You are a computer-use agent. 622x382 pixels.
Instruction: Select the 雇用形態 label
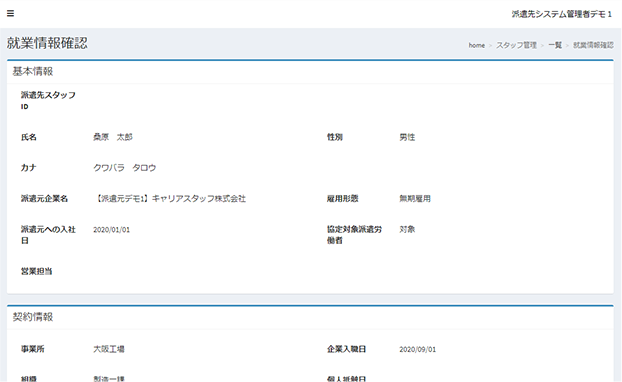(342, 198)
